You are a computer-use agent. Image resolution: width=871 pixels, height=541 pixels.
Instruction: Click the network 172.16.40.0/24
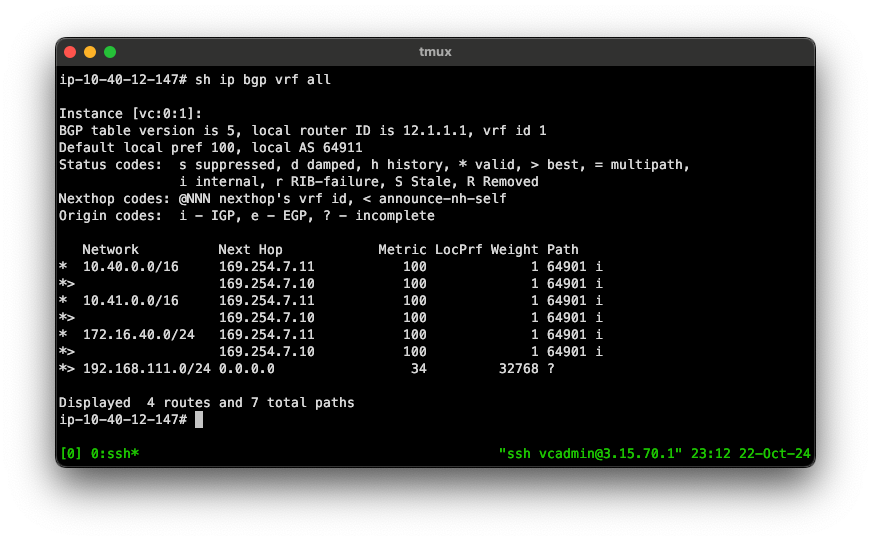click(138, 334)
